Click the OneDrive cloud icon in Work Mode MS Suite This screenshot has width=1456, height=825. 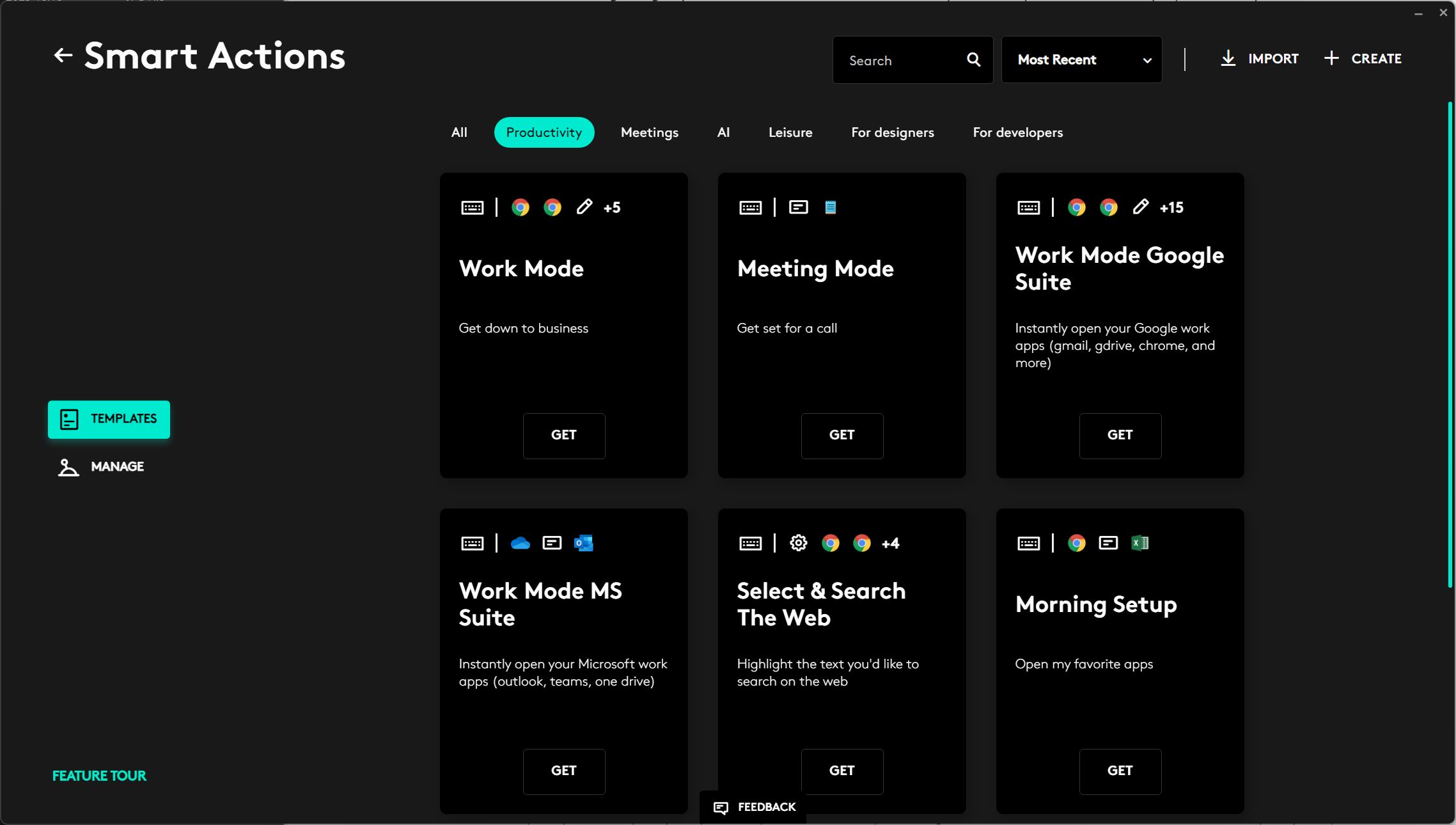(521, 543)
